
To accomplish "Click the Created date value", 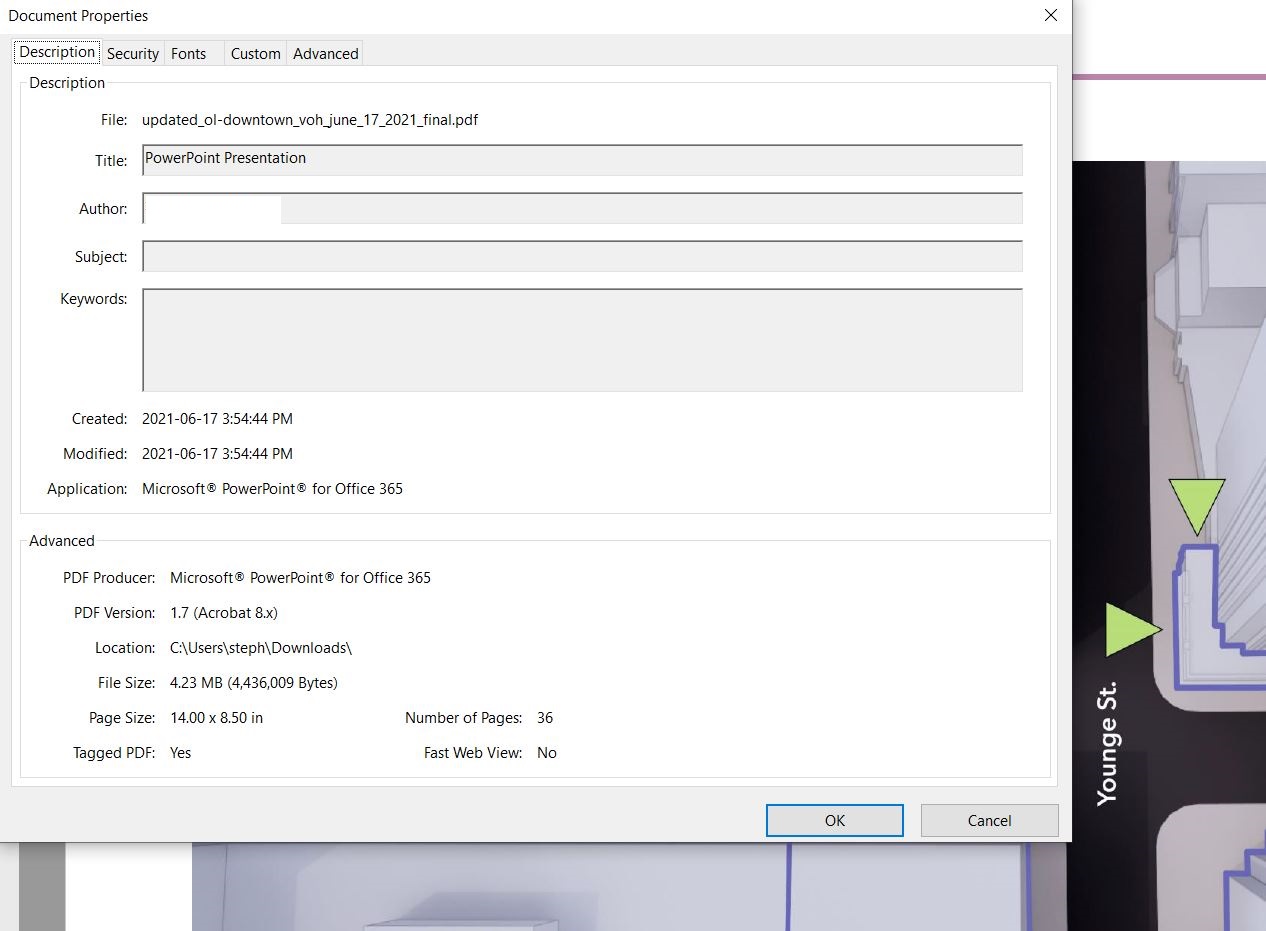I will point(217,419).
